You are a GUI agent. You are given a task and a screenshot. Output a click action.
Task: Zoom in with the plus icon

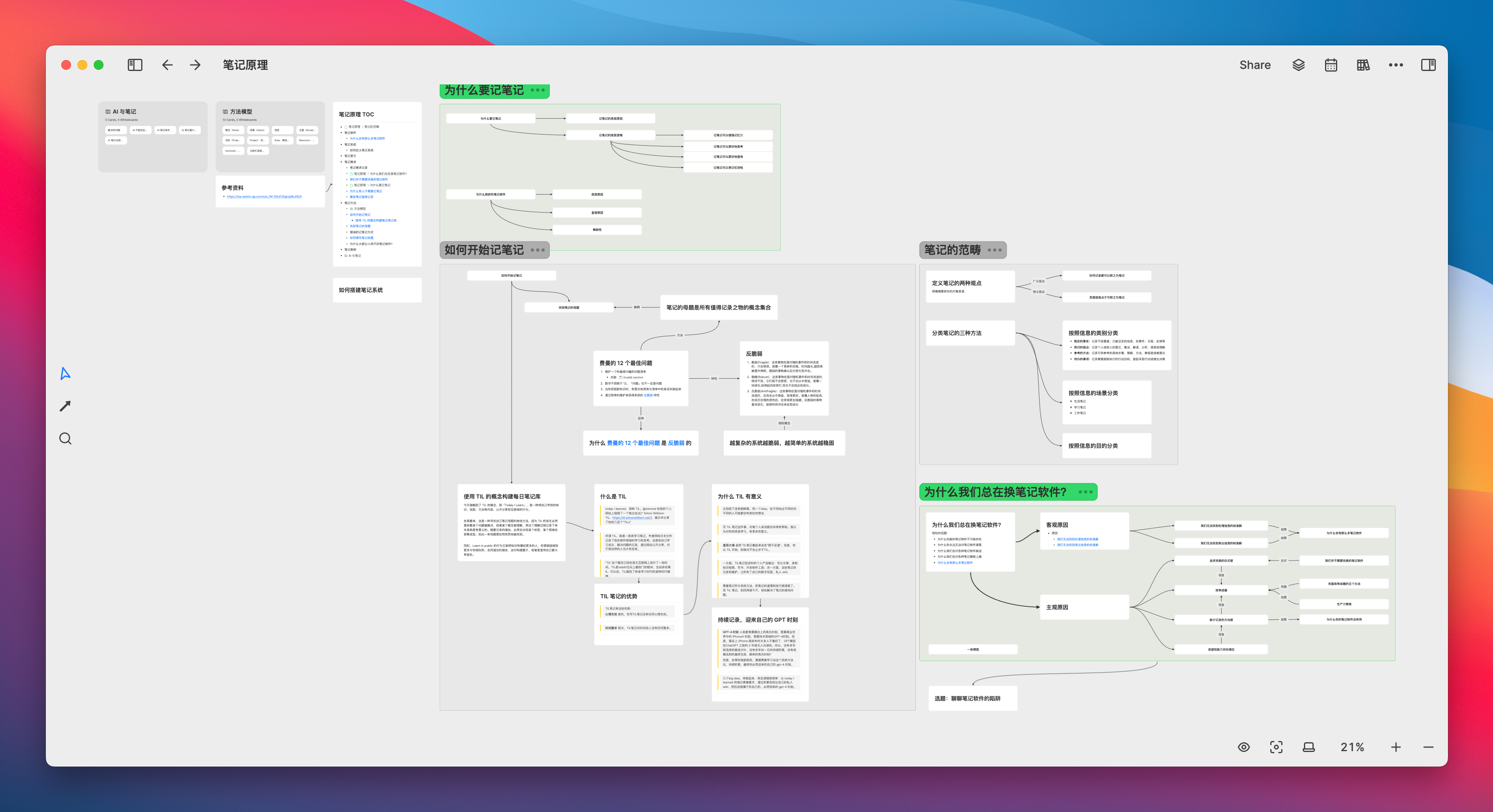coord(1396,747)
